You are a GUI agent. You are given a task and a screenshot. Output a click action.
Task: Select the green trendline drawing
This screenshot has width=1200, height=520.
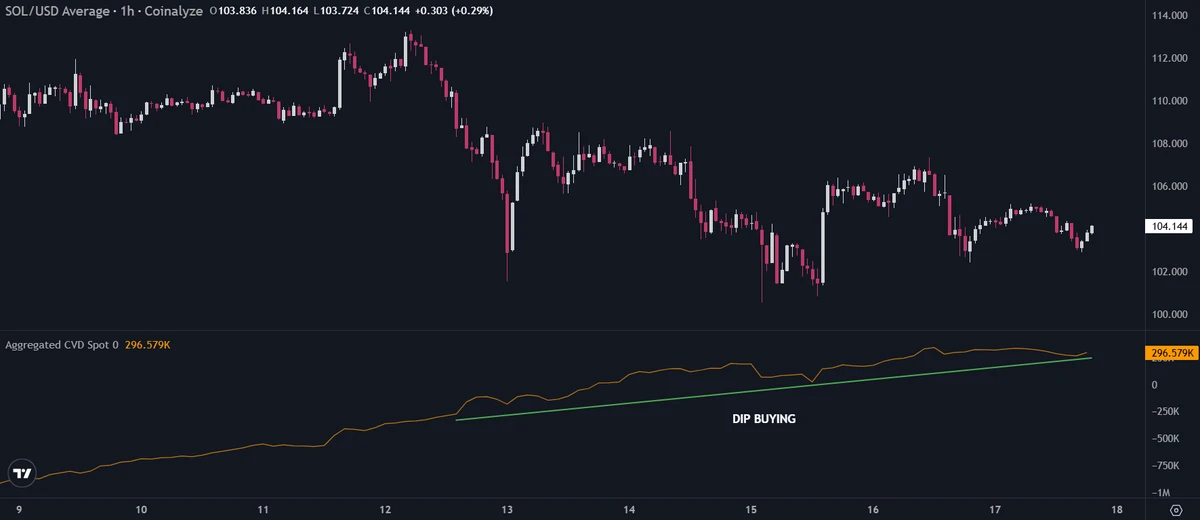tap(772, 389)
